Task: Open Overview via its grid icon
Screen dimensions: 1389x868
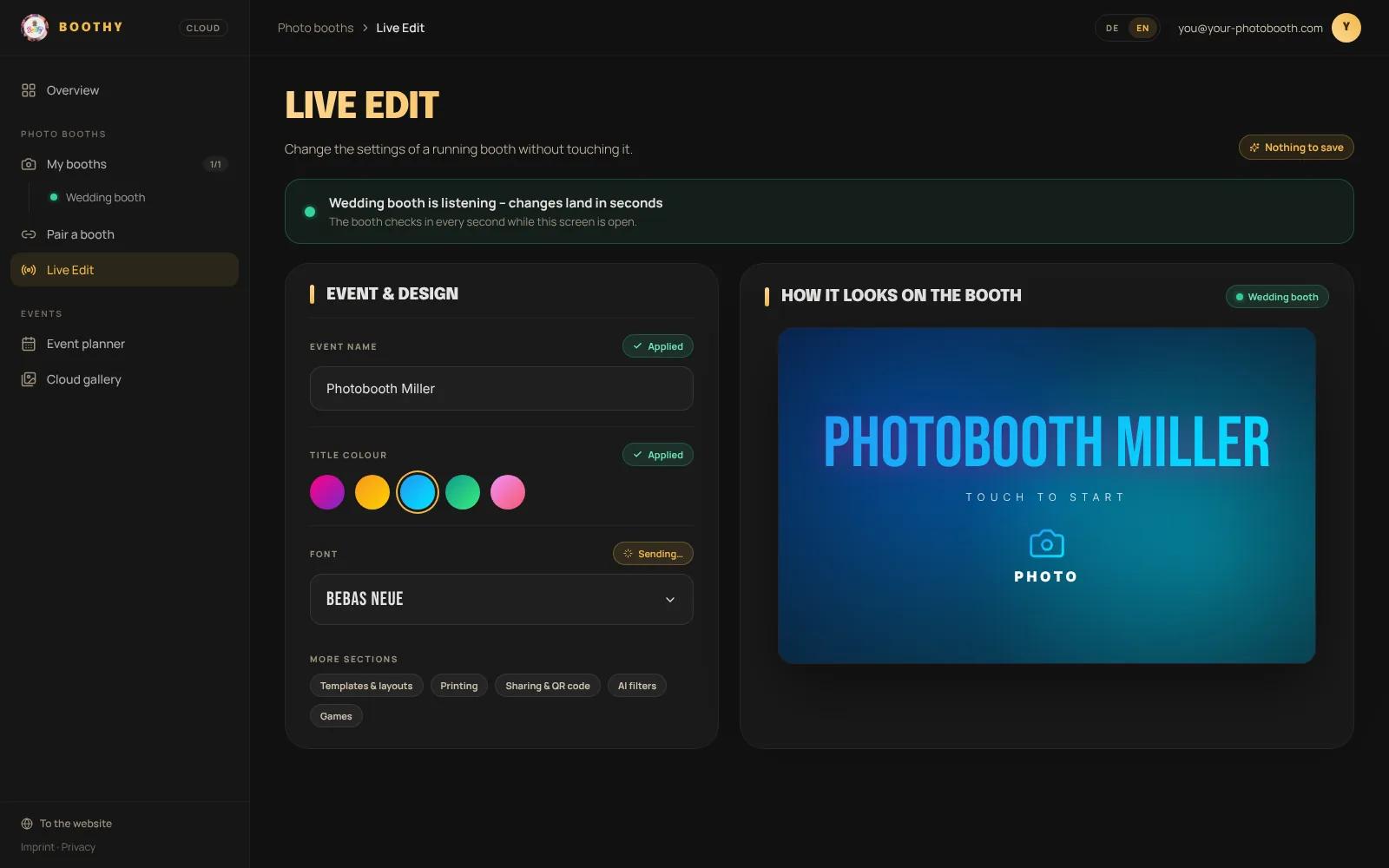Action: [x=29, y=90]
